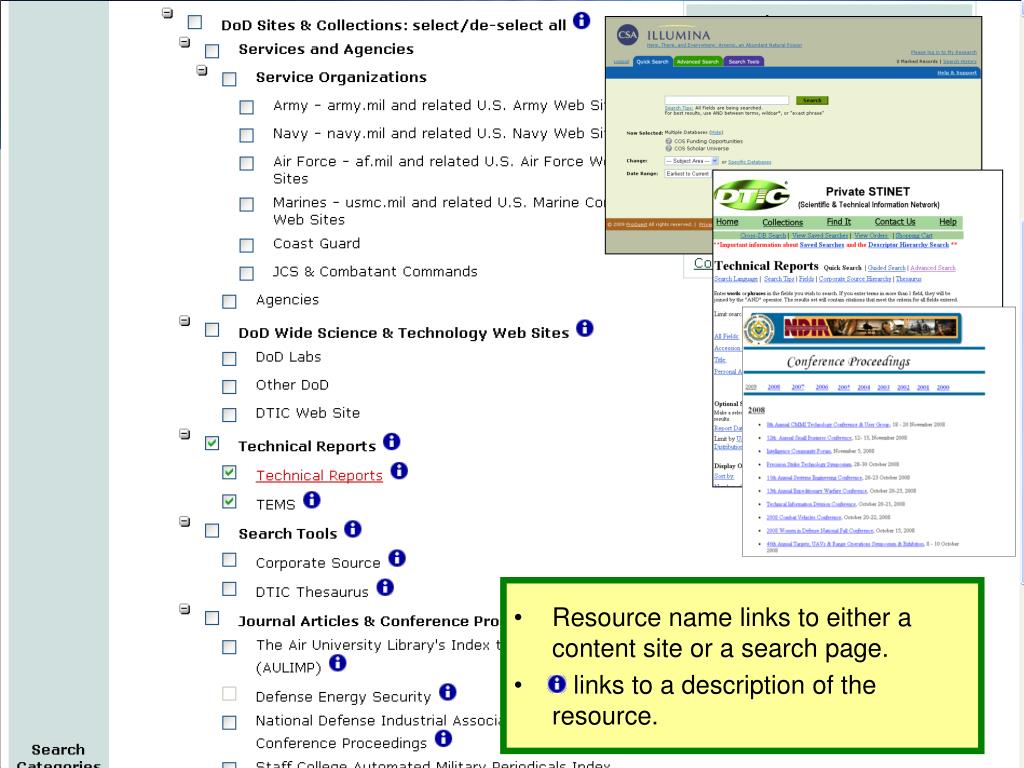Click the green Search button in Illumina
The height and width of the screenshot is (768, 1024).
tap(812, 100)
